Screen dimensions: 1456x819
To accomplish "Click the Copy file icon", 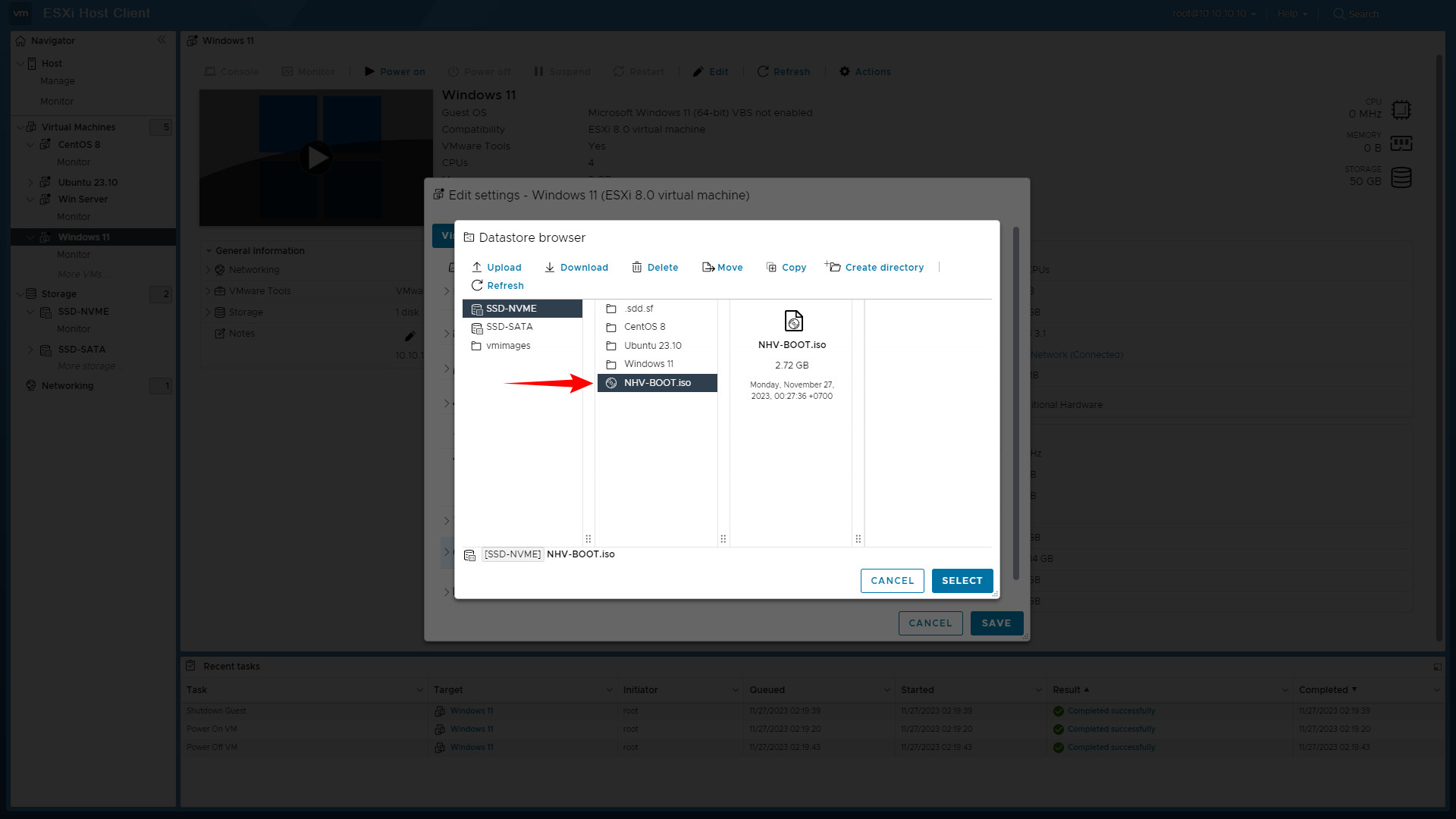I will tap(771, 267).
